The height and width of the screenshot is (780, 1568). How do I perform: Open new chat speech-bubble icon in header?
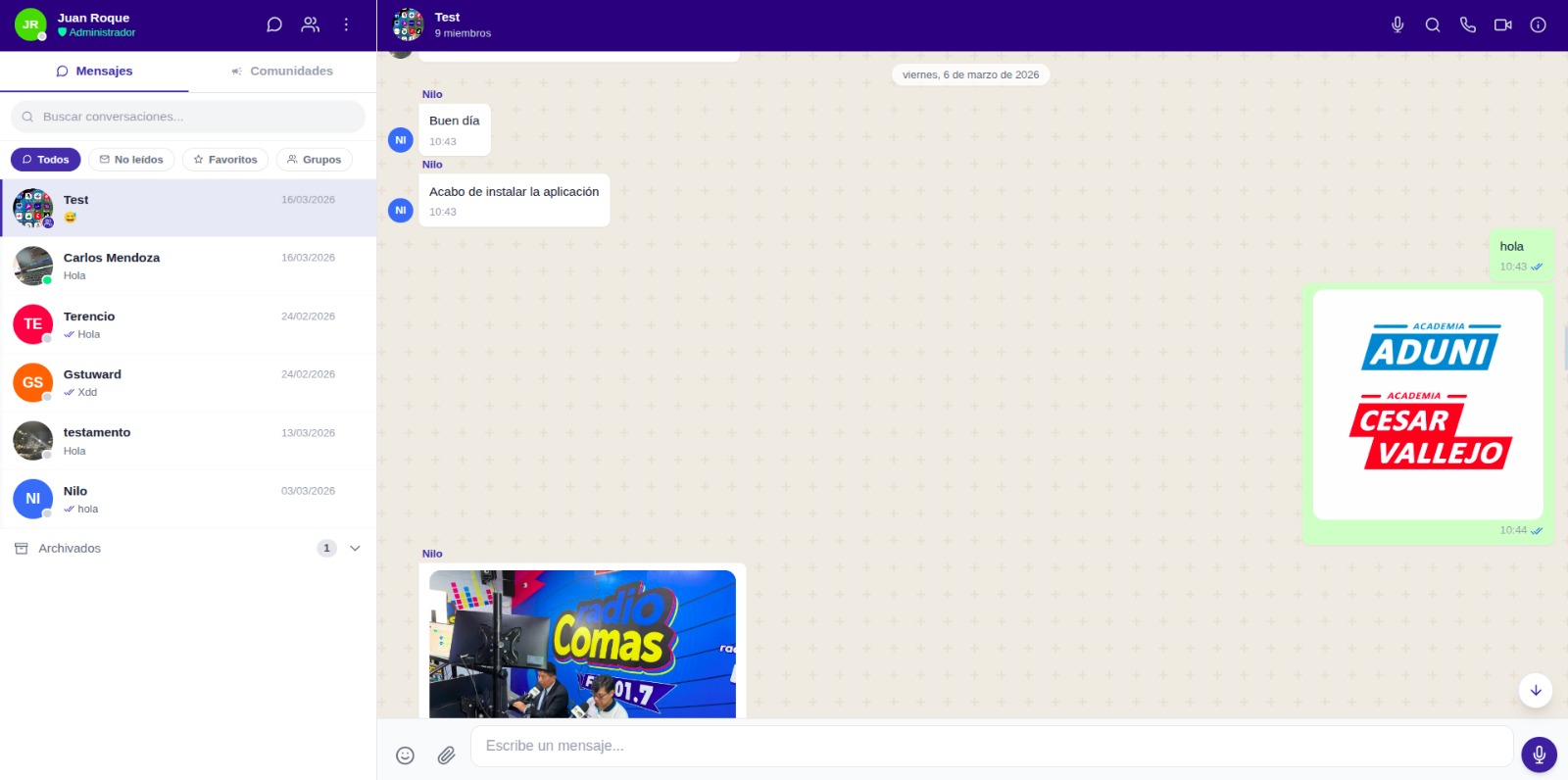click(x=274, y=24)
